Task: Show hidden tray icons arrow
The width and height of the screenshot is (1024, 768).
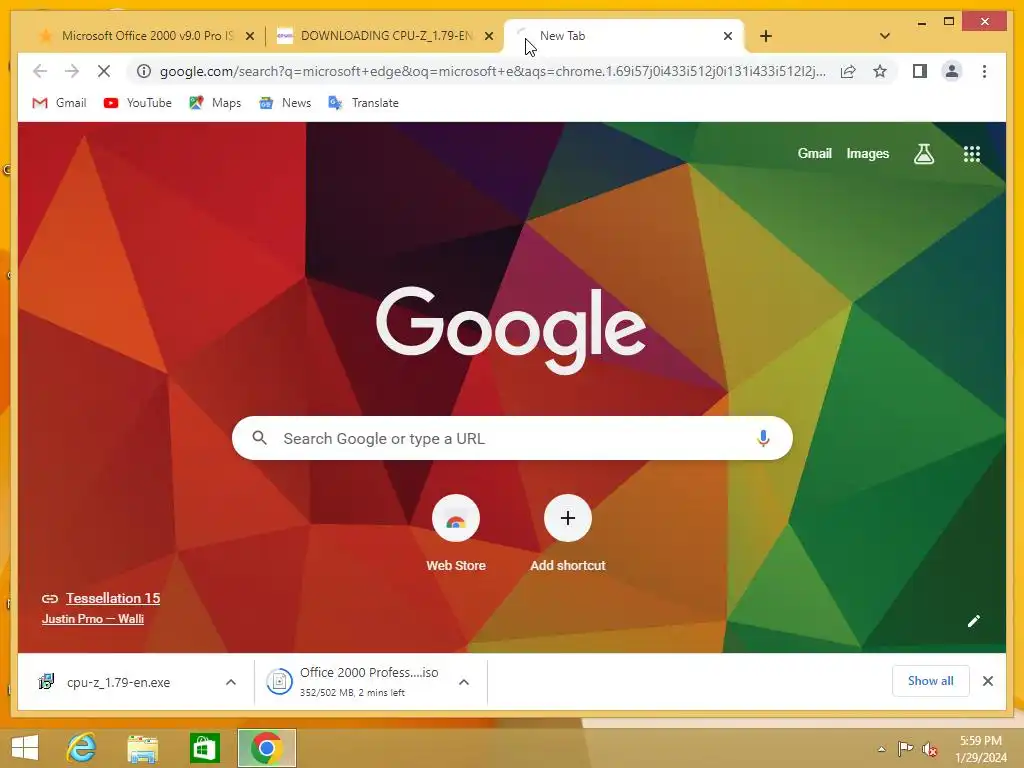Action: click(881, 749)
